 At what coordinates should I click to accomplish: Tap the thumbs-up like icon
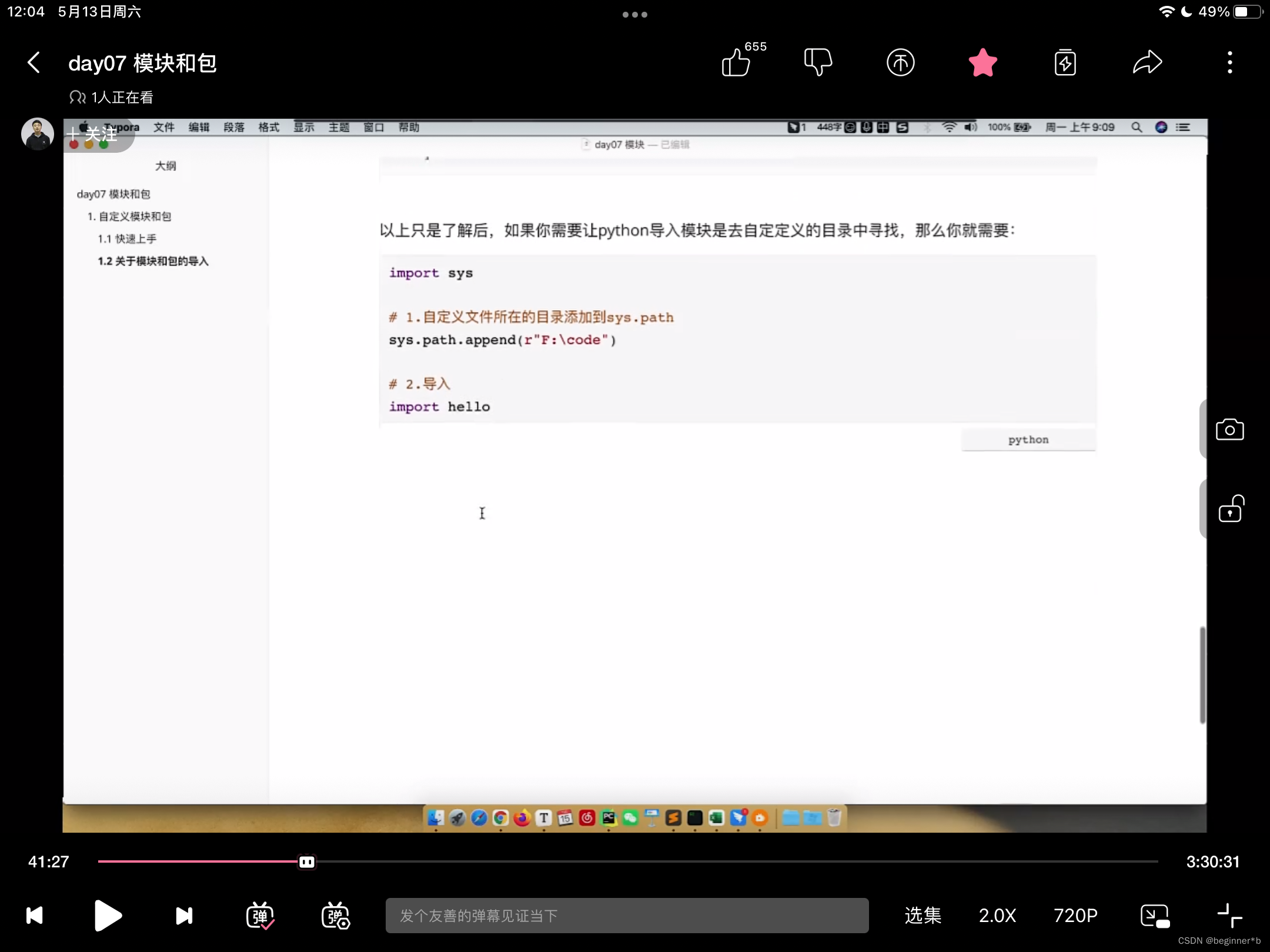736,62
